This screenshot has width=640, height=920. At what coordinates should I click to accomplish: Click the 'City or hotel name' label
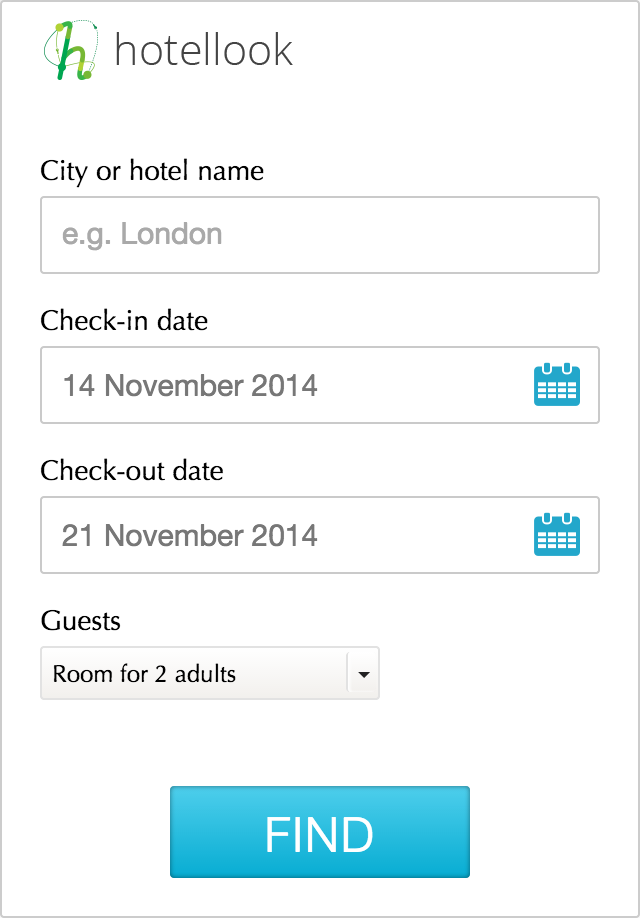coord(152,171)
